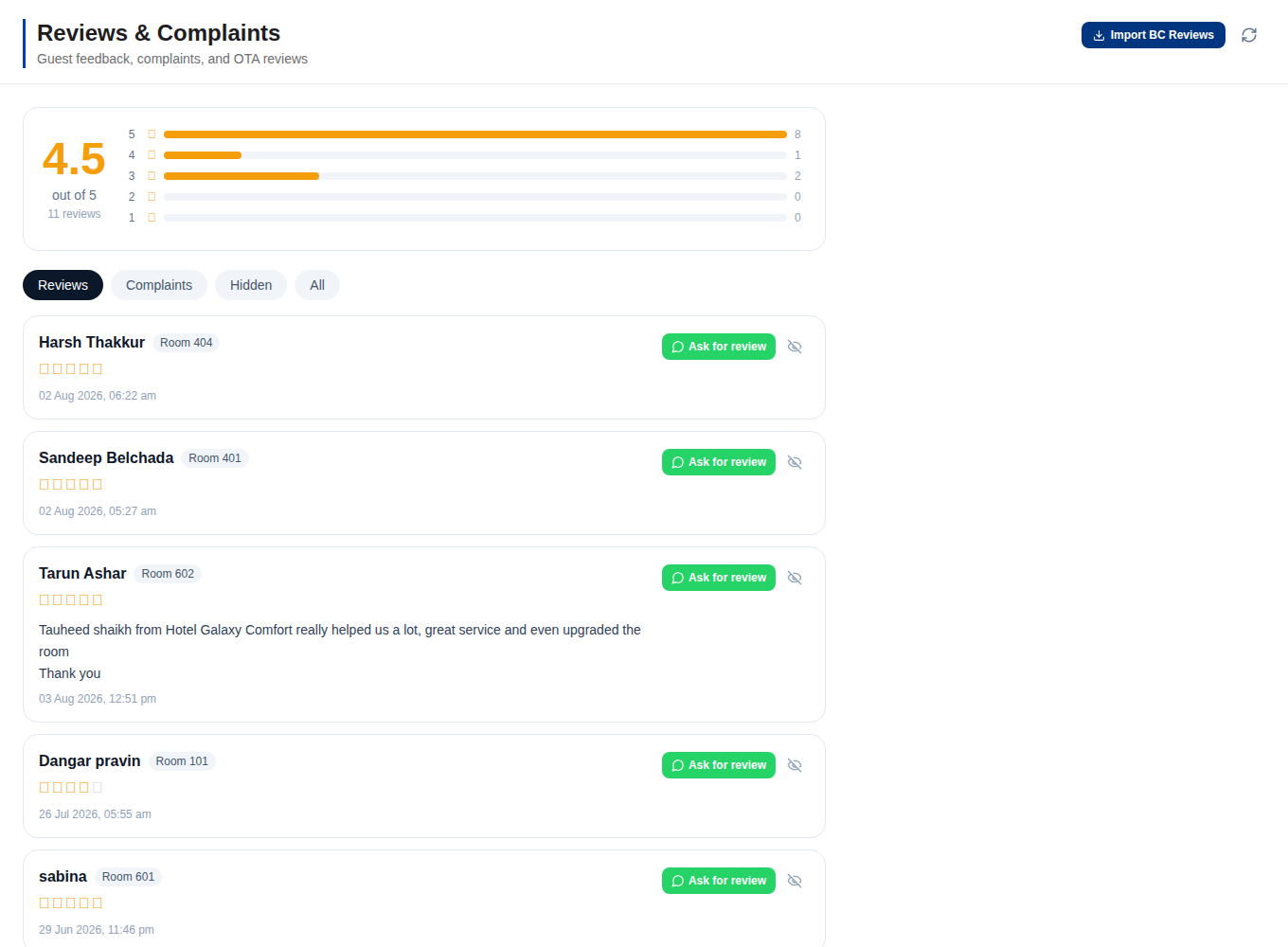Click Import BC Reviews button
The width and height of the screenshot is (1288, 947).
point(1154,35)
